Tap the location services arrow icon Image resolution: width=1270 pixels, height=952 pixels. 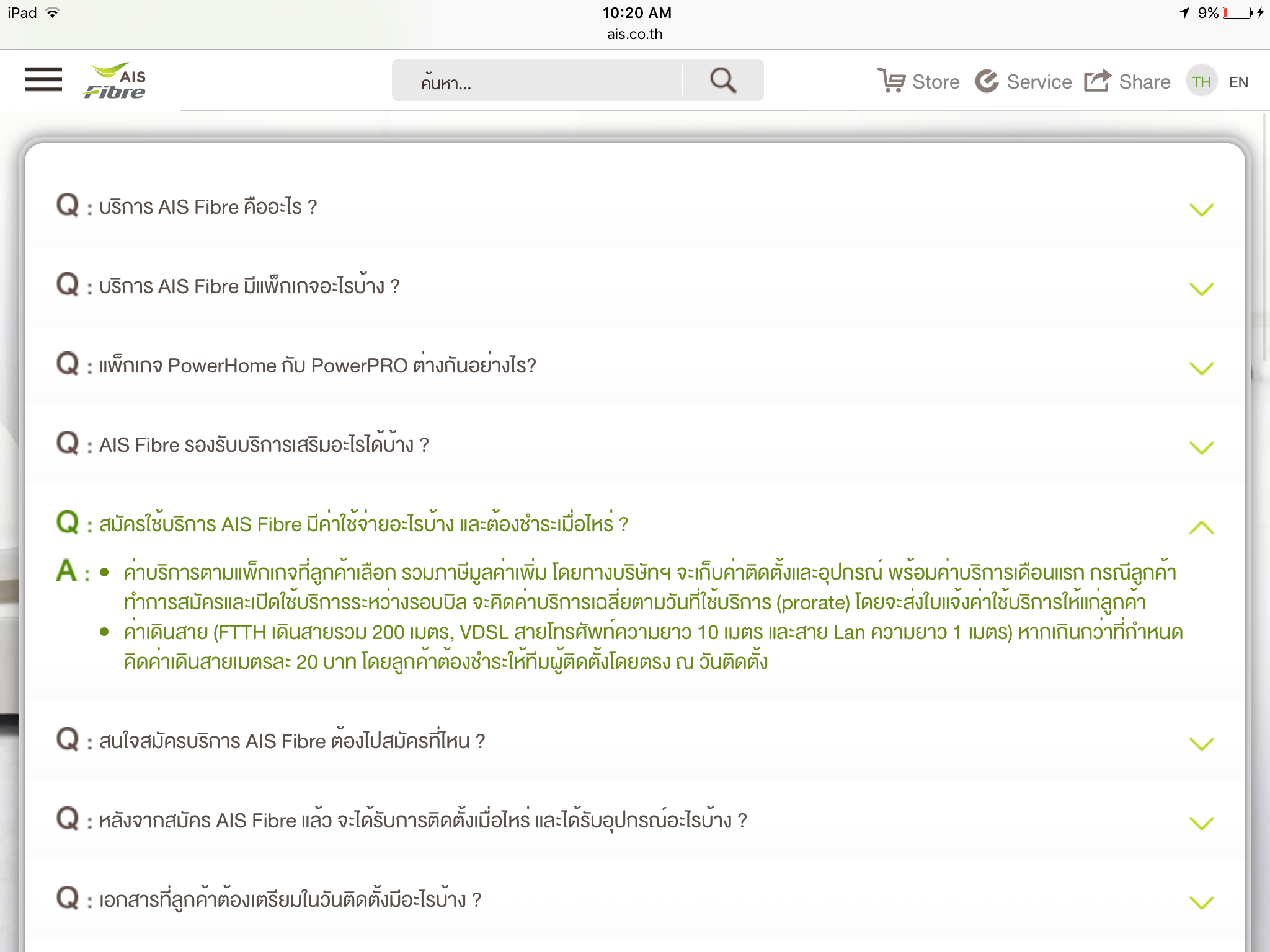[x=1184, y=12]
